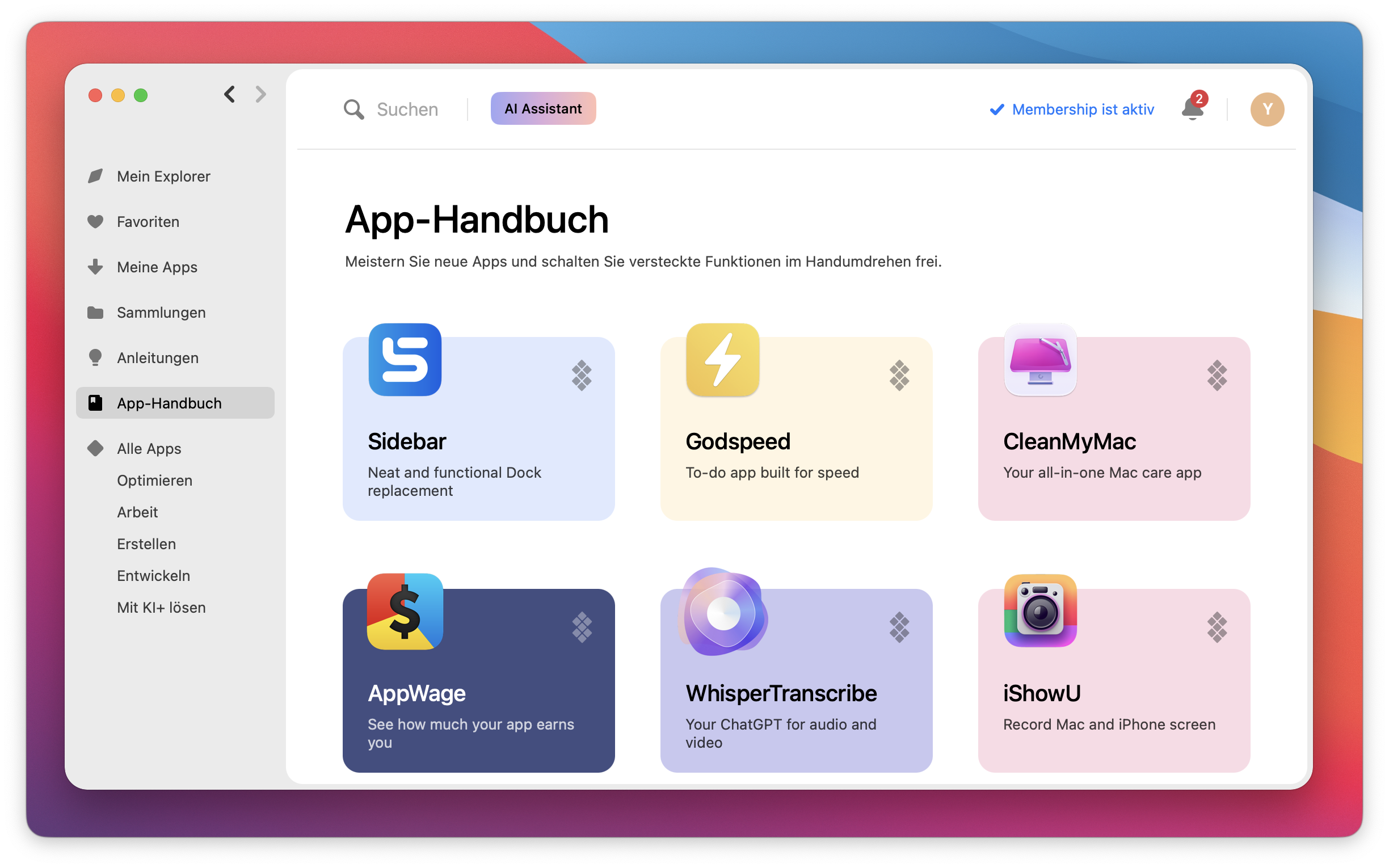Click the Meine Apps download arrow icon
Screen dimensions: 1389x868
tap(95, 267)
